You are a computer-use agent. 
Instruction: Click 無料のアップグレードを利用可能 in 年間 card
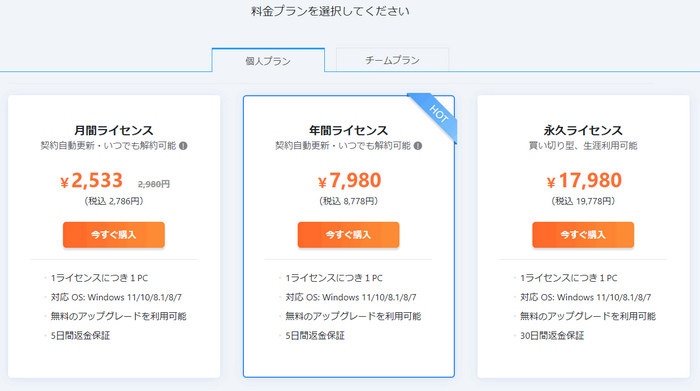(x=353, y=316)
